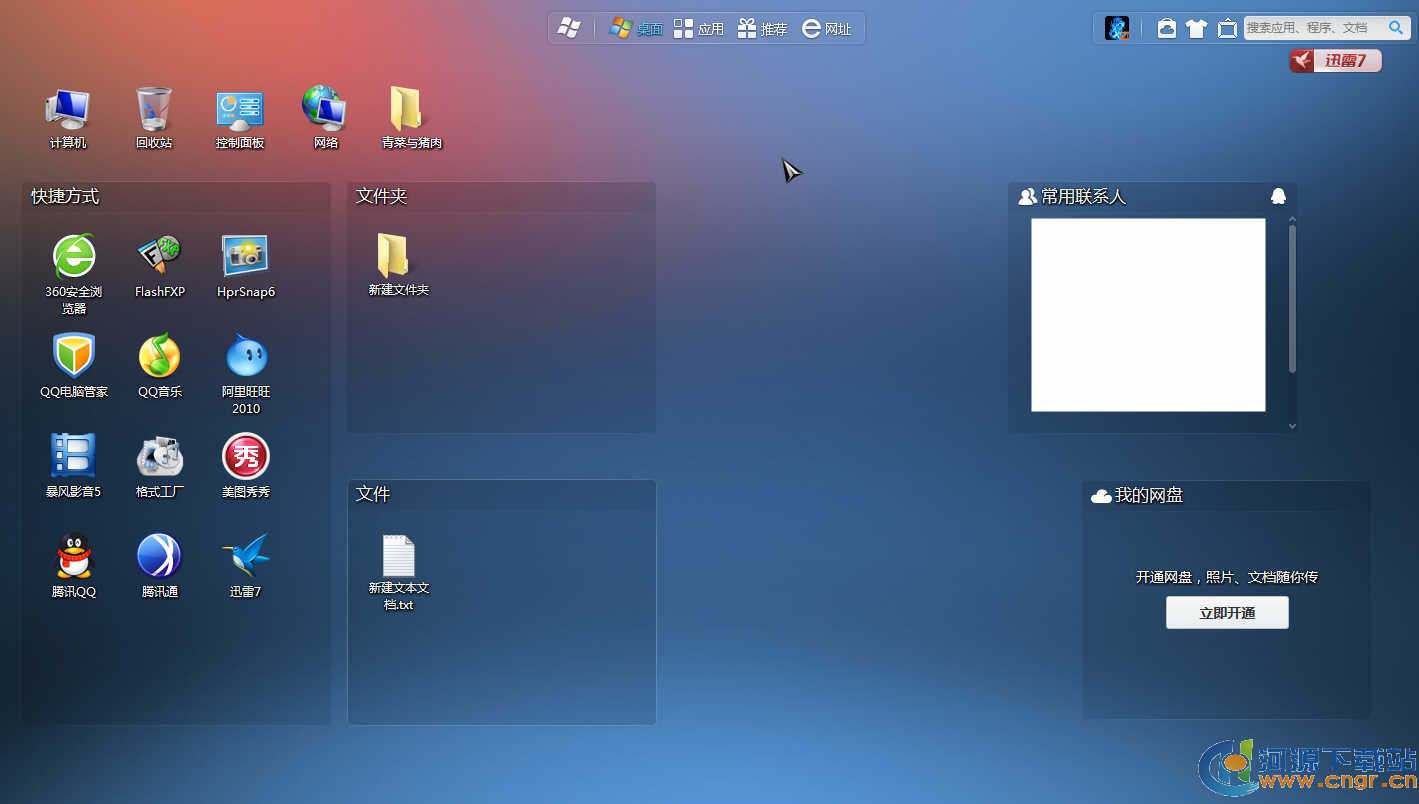Select the 新建文本文档.txt file
1419x804 pixels.
pyautogui.click(x=398, y=560)
